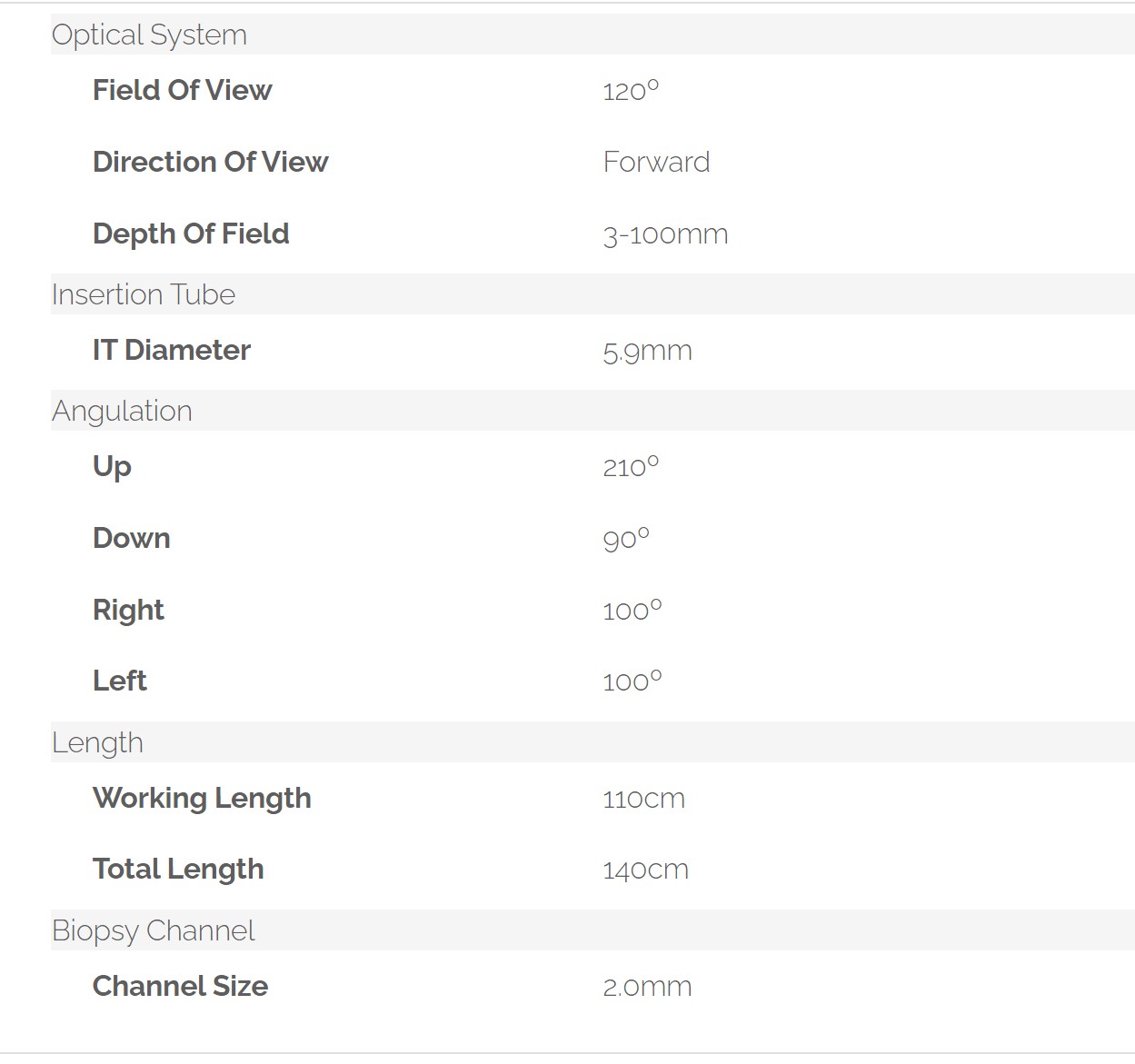Click the 120° field of view value
The height and width of the screenshot is (1064, 1135).
[631, 90]
